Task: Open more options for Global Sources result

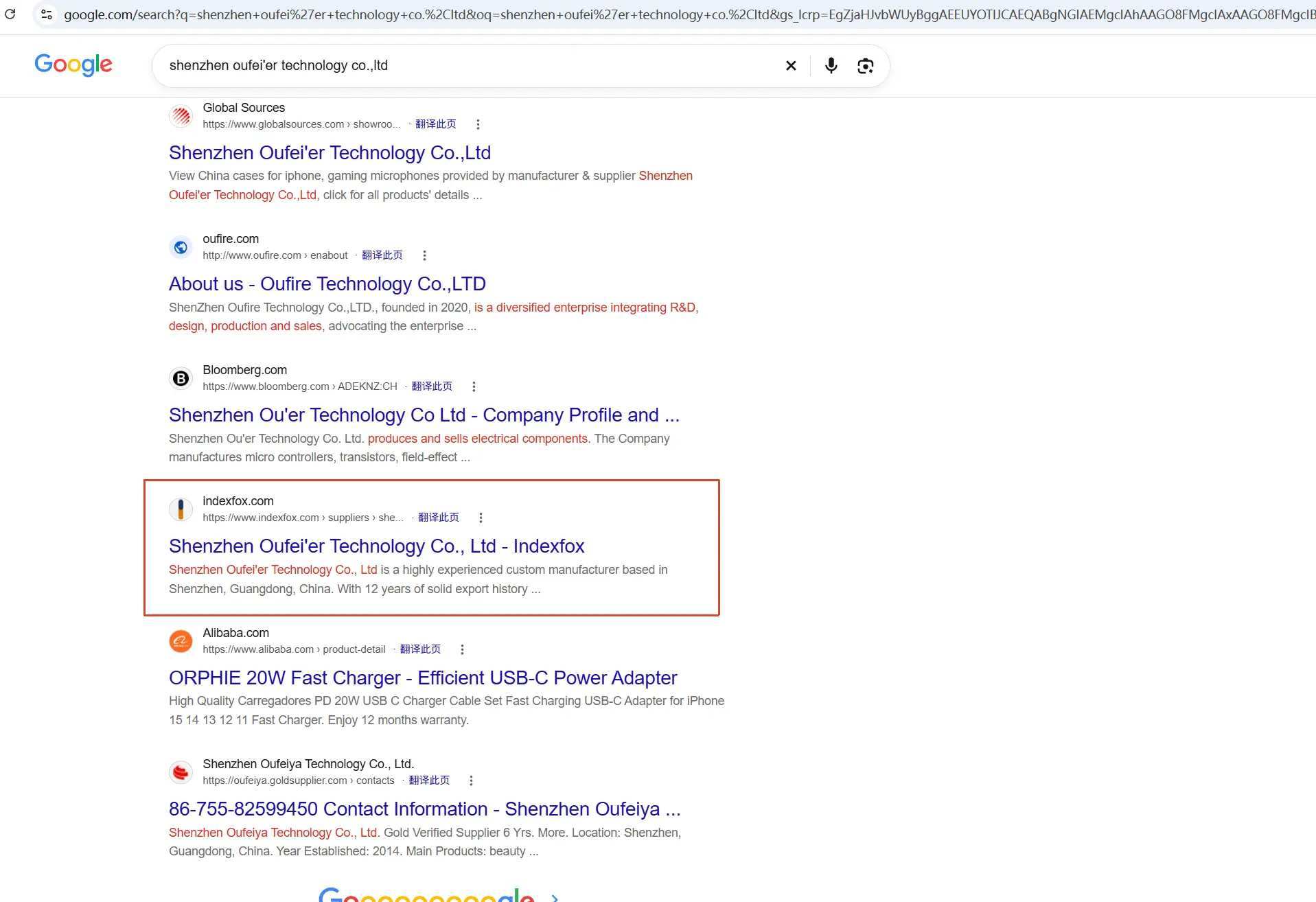Action: [x=478, y=124]
